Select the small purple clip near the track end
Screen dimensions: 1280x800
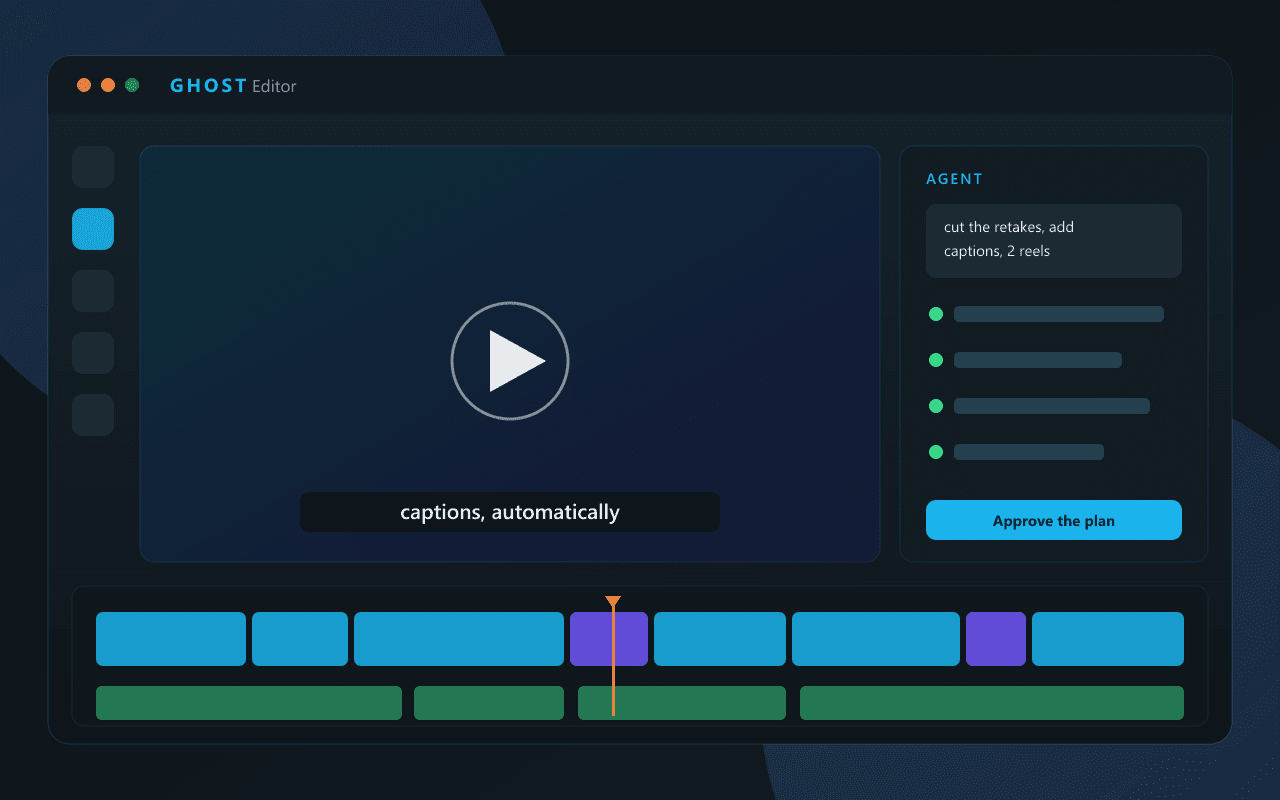pos(996,639)
